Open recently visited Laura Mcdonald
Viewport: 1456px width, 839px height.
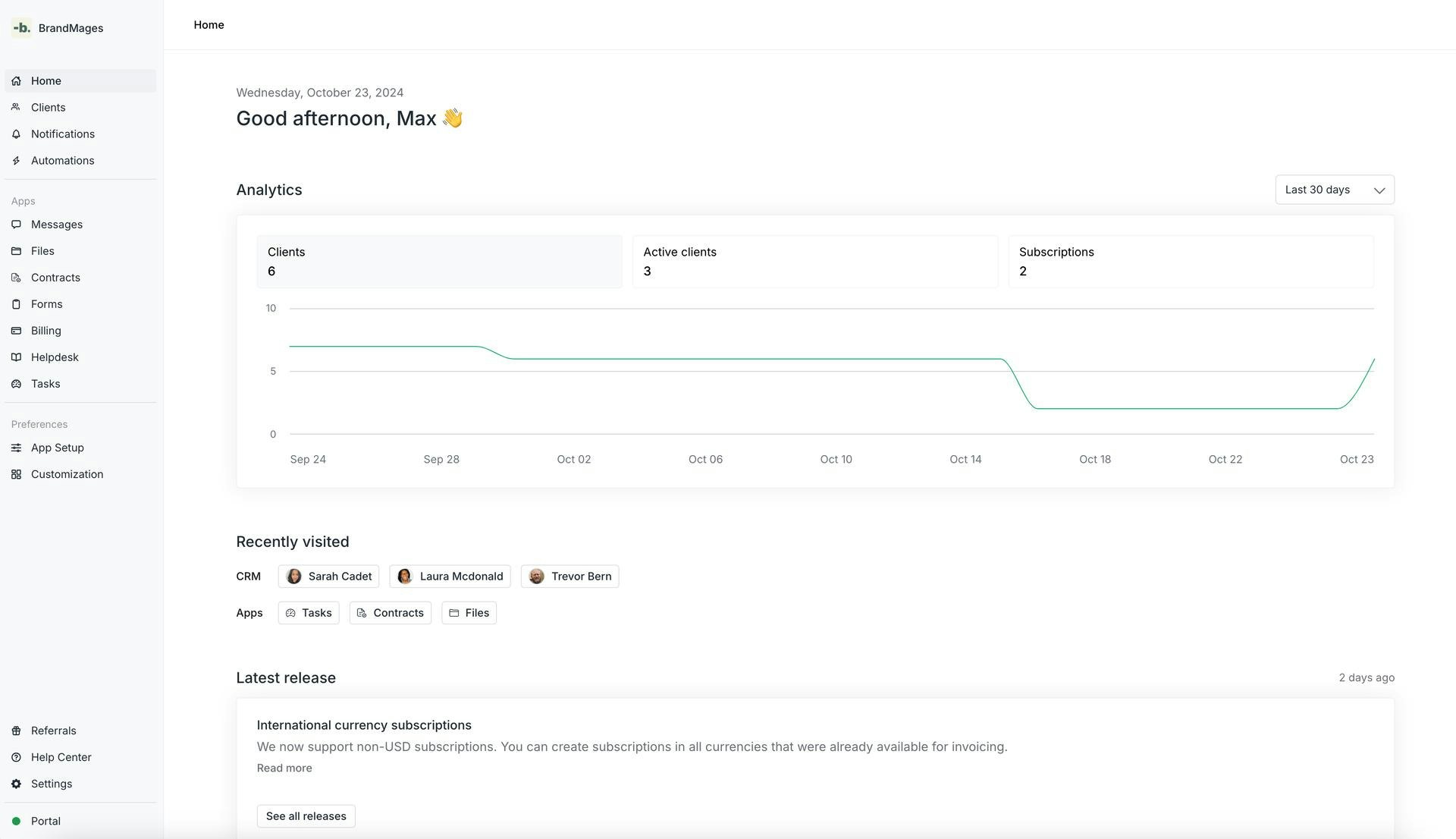pyautogui.click(x=450, y=577)
